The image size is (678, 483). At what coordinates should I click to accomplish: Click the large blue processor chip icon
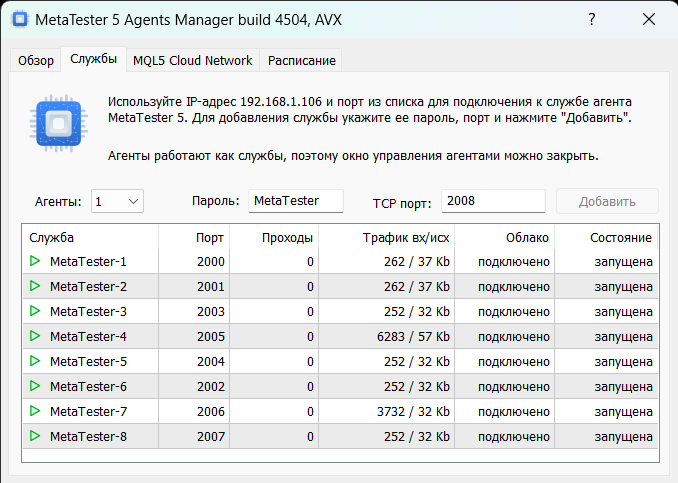58,123
